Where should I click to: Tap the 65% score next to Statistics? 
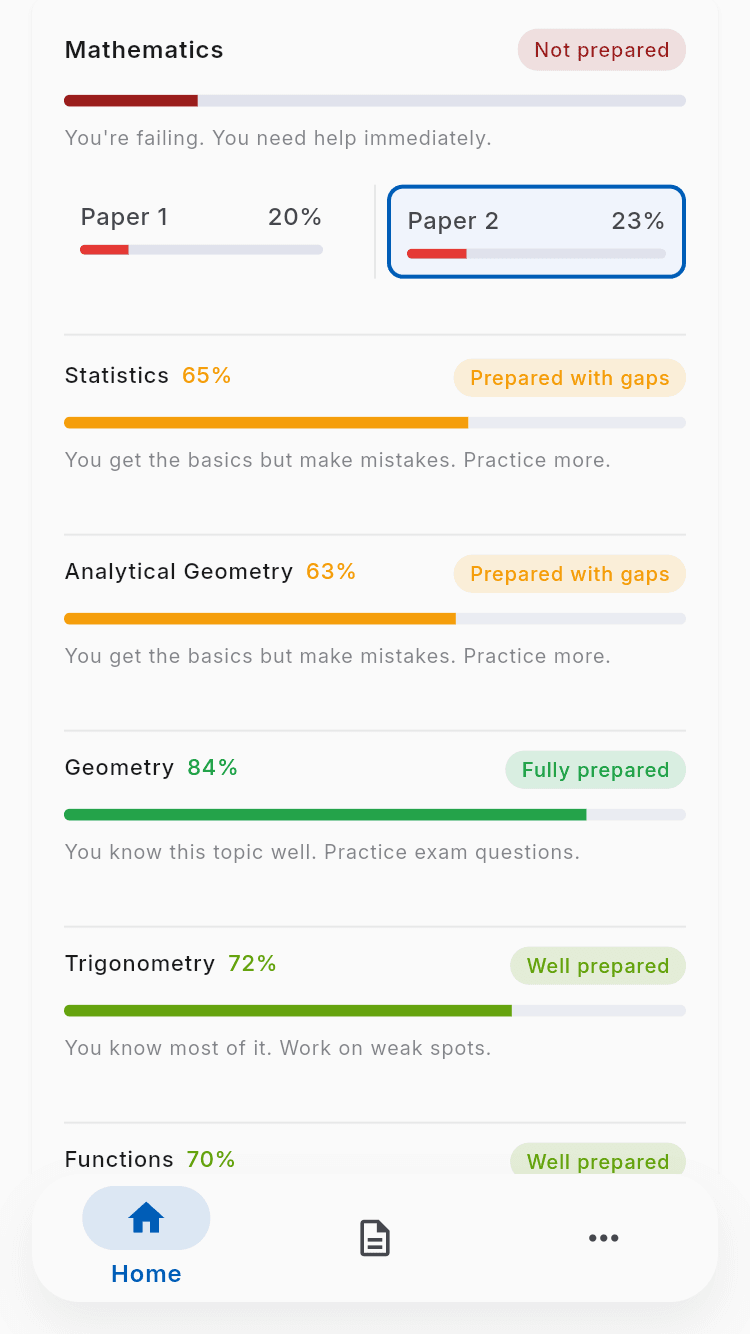206,375
